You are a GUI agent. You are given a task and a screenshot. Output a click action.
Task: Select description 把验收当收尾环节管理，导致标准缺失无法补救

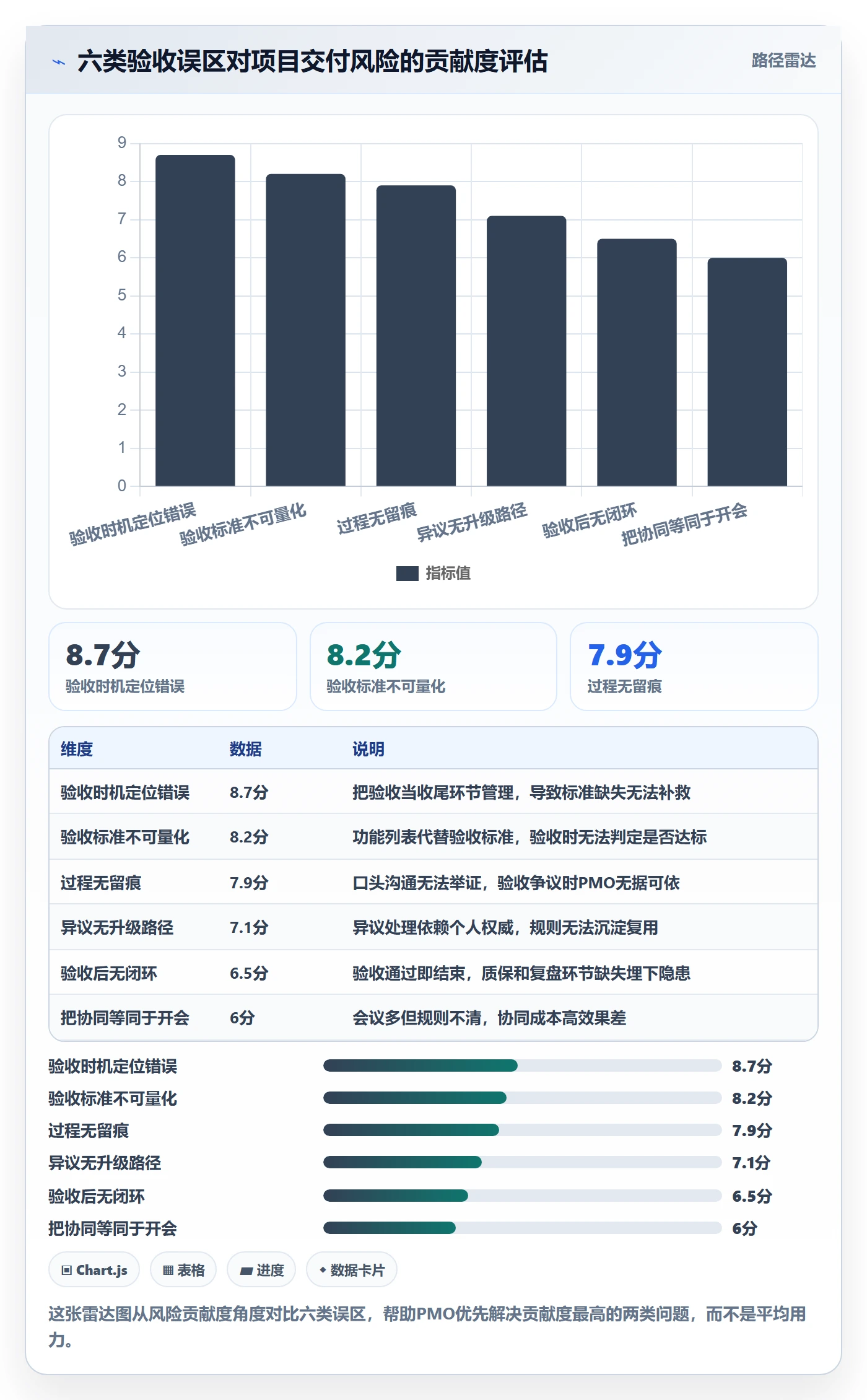pos(521,792)
